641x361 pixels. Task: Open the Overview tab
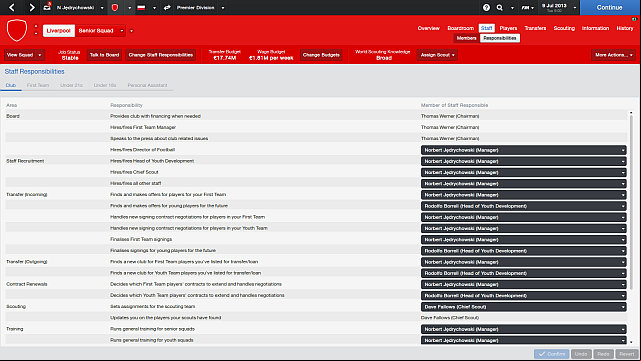point(428,28)
